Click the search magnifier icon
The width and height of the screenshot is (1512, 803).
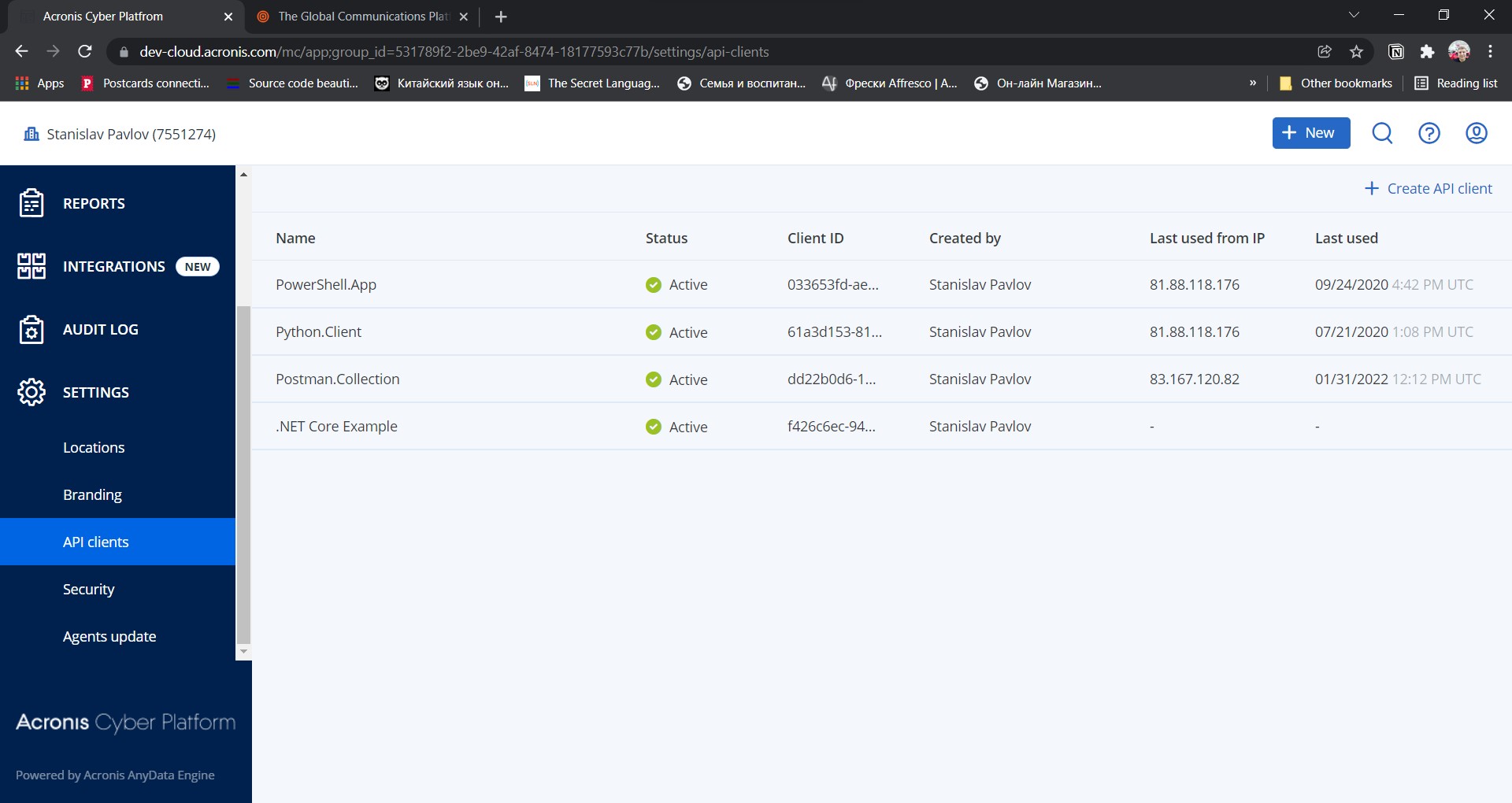click(x=1382, y=133)
